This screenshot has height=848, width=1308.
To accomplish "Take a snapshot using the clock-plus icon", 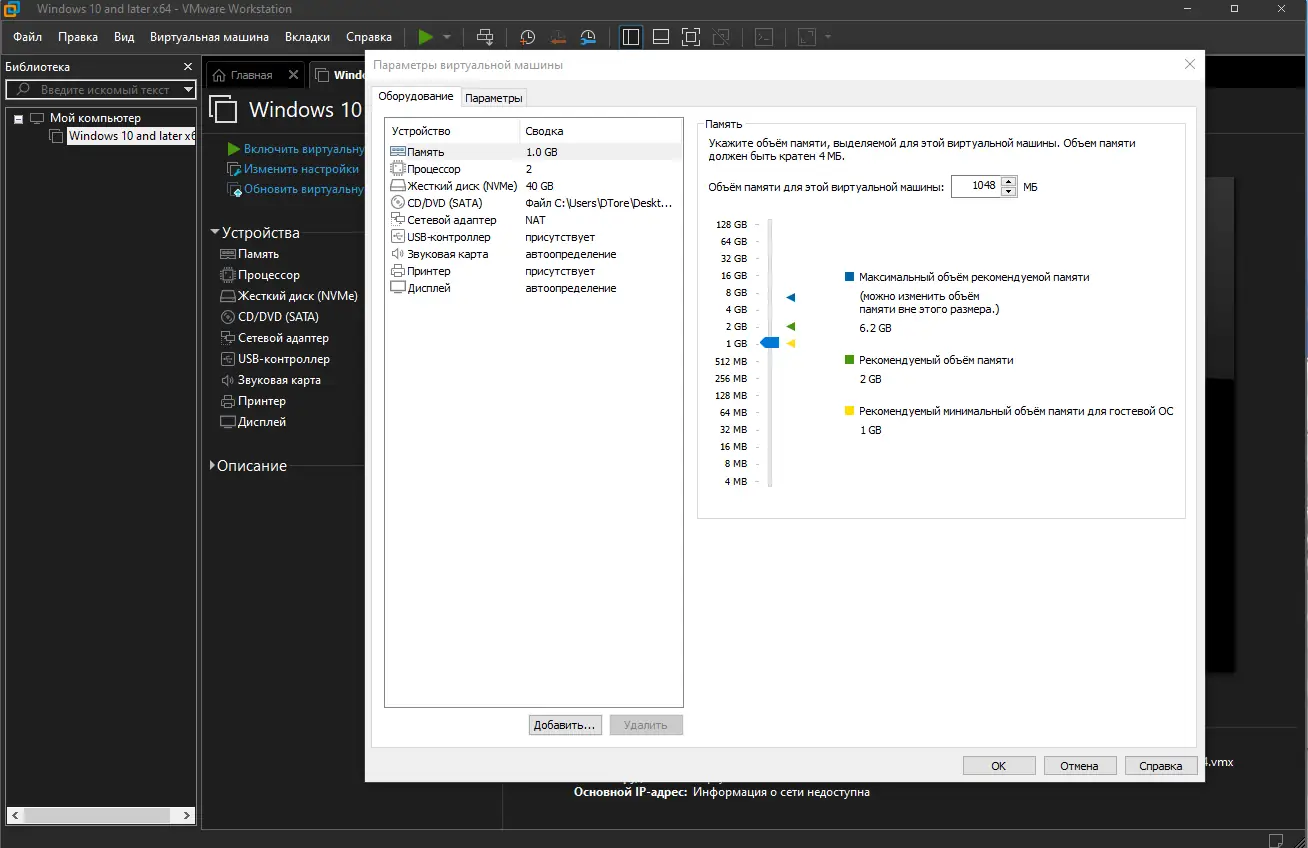I will click(x=527, y=37).
